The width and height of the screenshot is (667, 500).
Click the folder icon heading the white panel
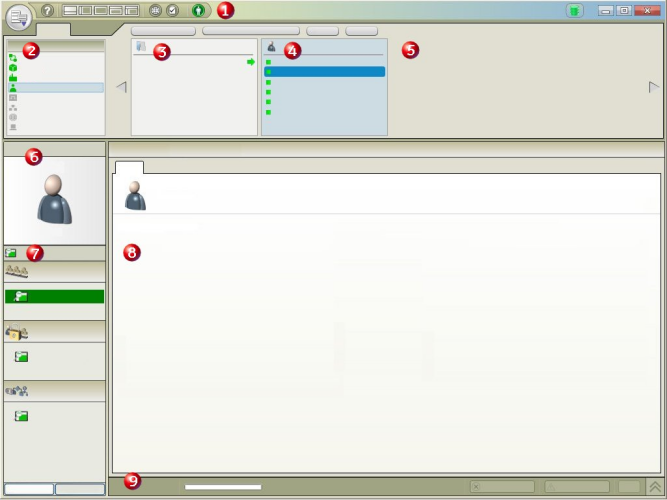point(141,46)
